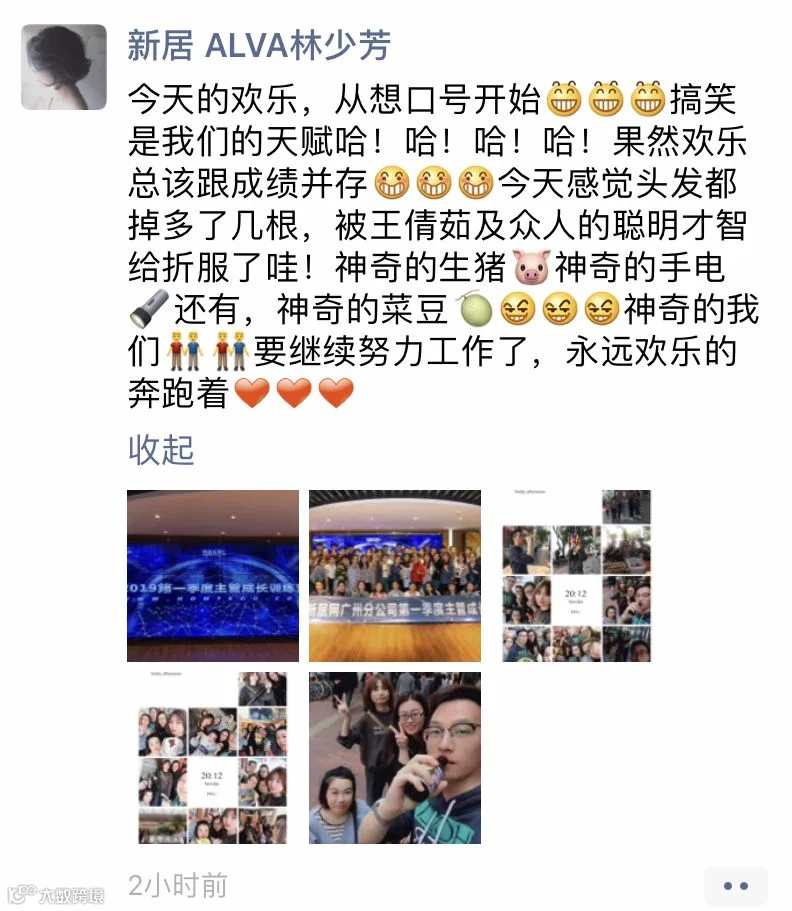Tap the watermark logo at the bottom-left corner
Viewport: 792px width, 911px height.
(56, 894)
